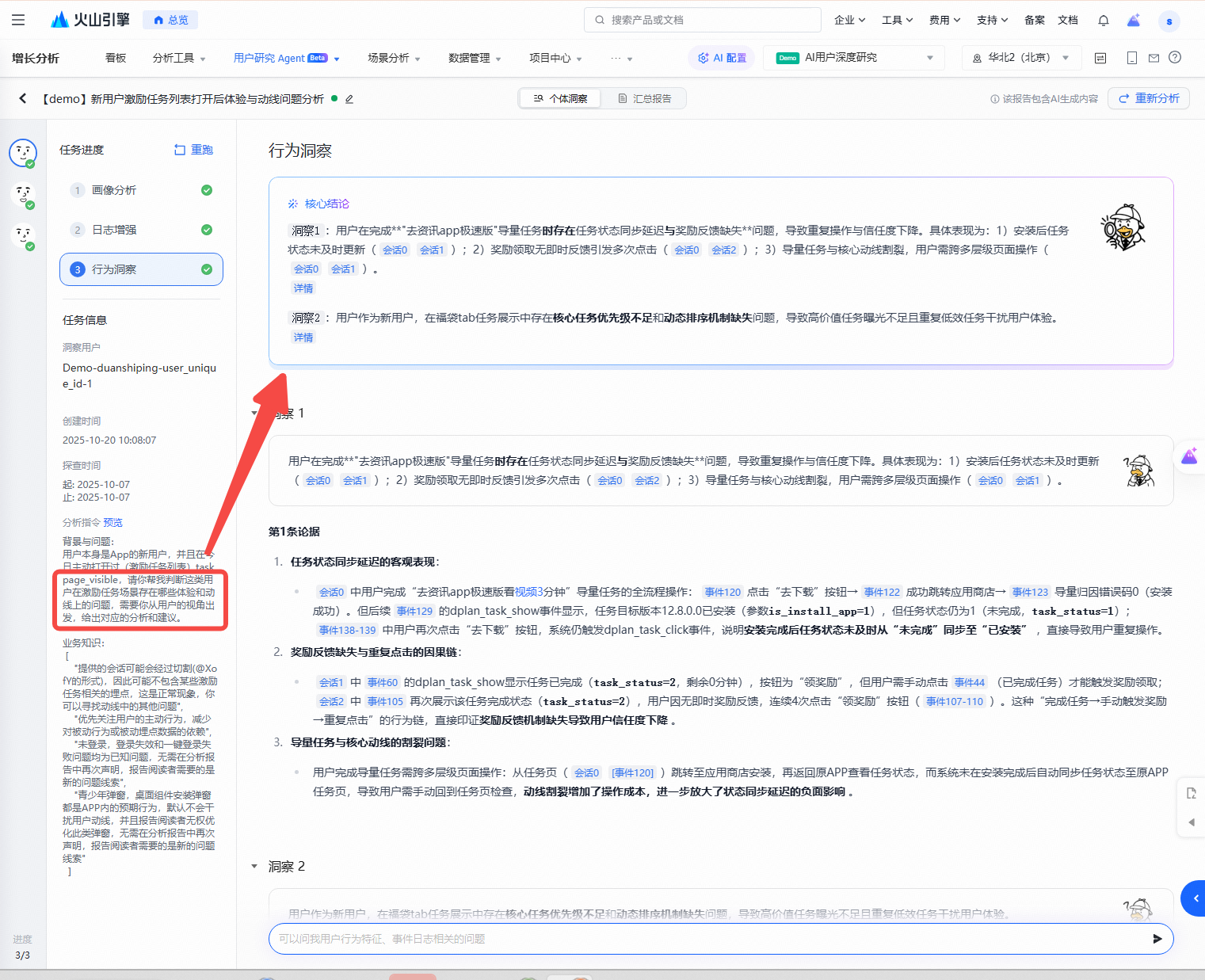The image size is (1205, 980).
Task: Expand the 数据管理 menu
Action: pos(475,58)
